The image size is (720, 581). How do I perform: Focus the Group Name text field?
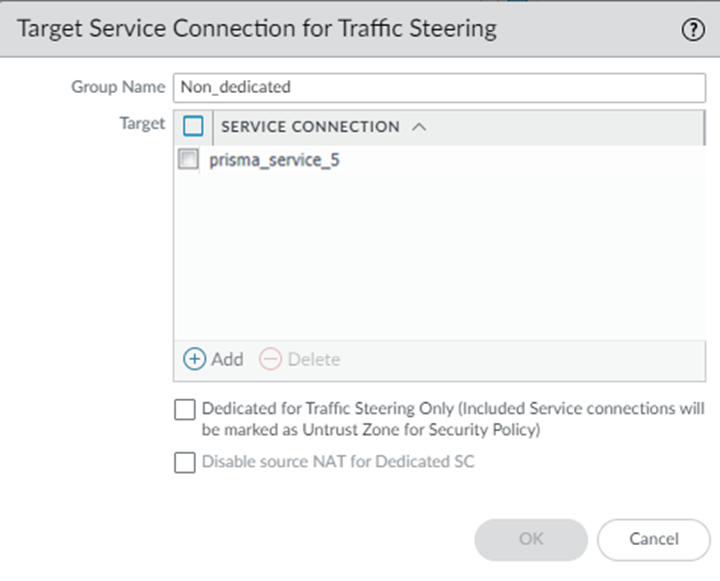(x=440, y=87)
